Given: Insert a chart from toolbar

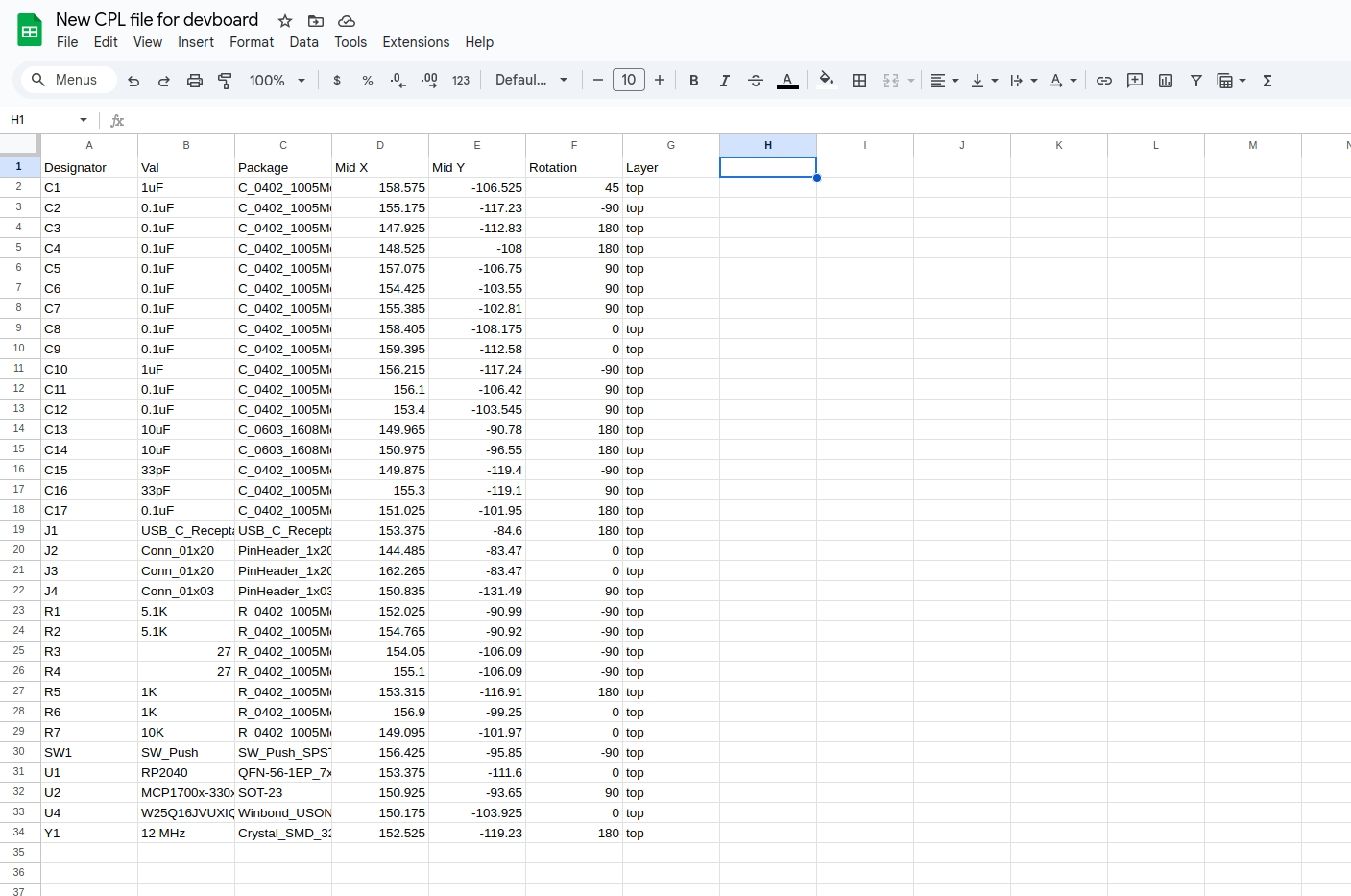Looking at the screenshot, I should (1166, 81).
